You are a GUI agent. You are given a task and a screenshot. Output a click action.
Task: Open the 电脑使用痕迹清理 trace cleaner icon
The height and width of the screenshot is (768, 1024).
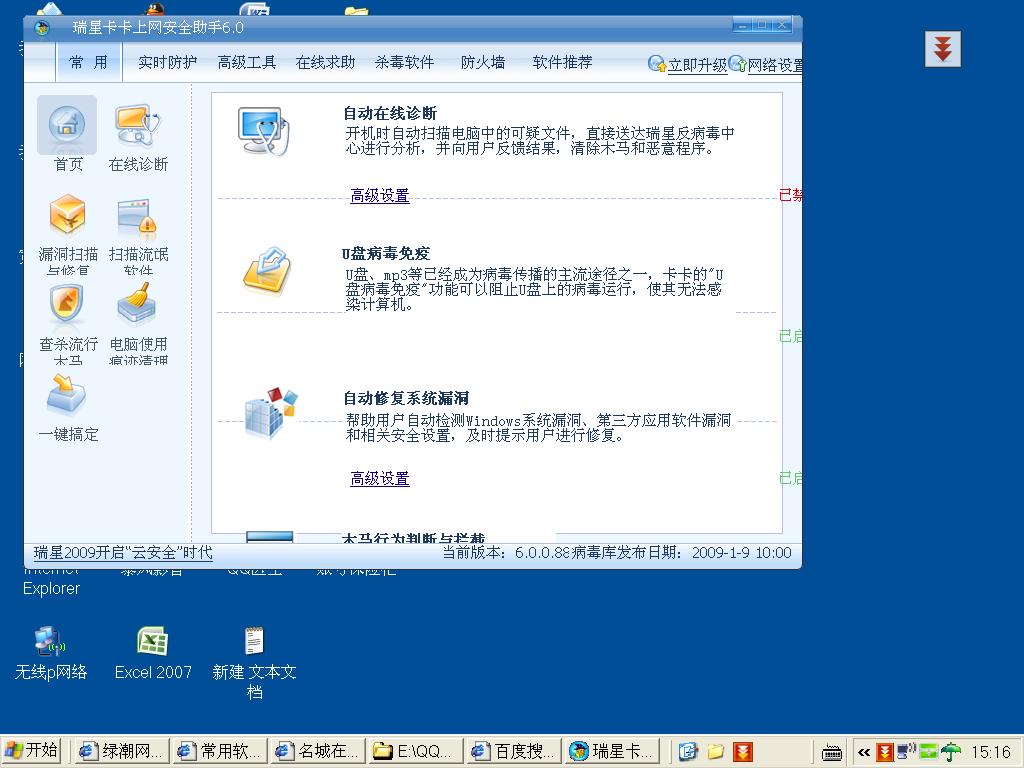[136, 304]
